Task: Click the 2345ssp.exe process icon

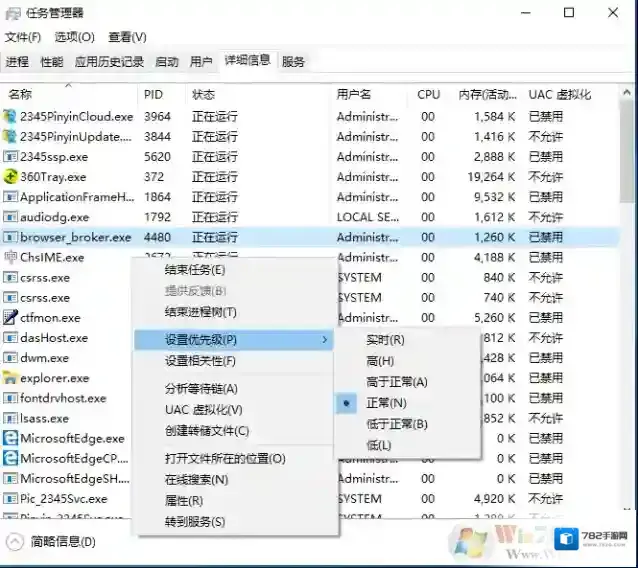Action: tap(10, 157)
